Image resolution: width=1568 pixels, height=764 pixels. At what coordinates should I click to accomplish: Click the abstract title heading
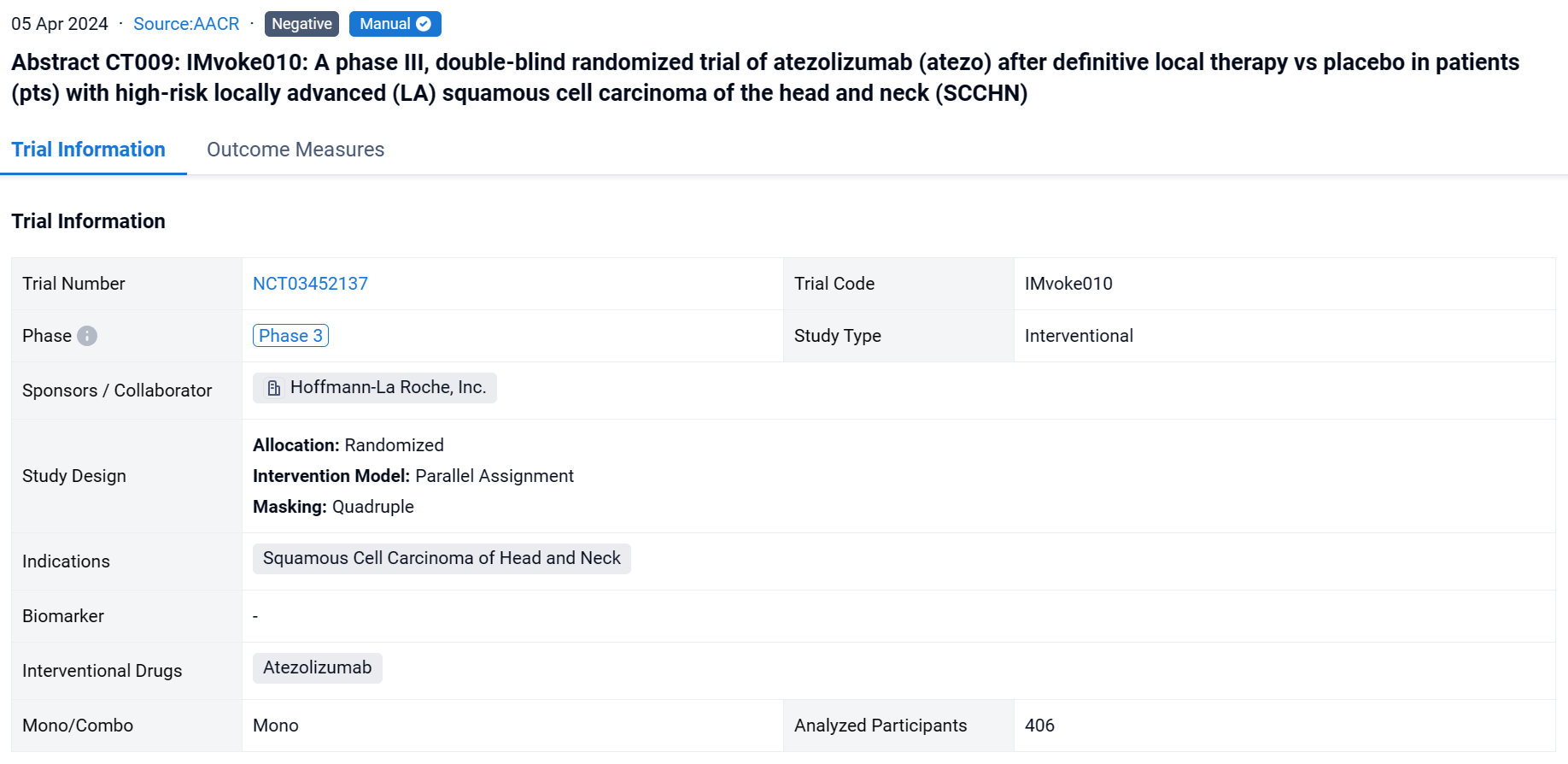click(x=765, y=78)
